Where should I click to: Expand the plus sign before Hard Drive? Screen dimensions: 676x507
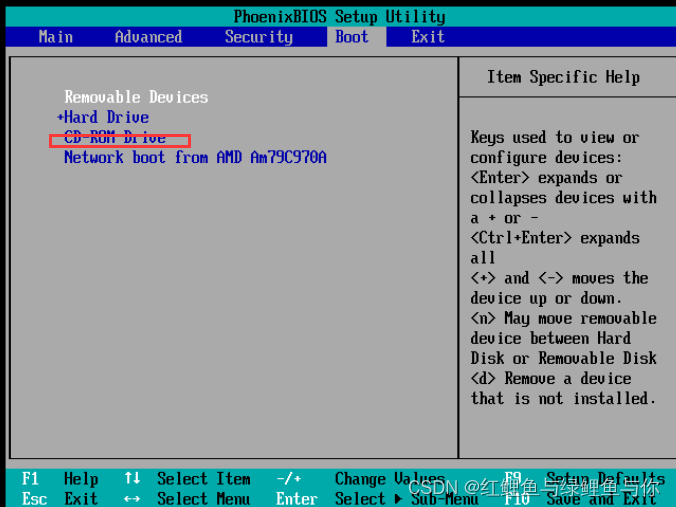pos(60,116)
